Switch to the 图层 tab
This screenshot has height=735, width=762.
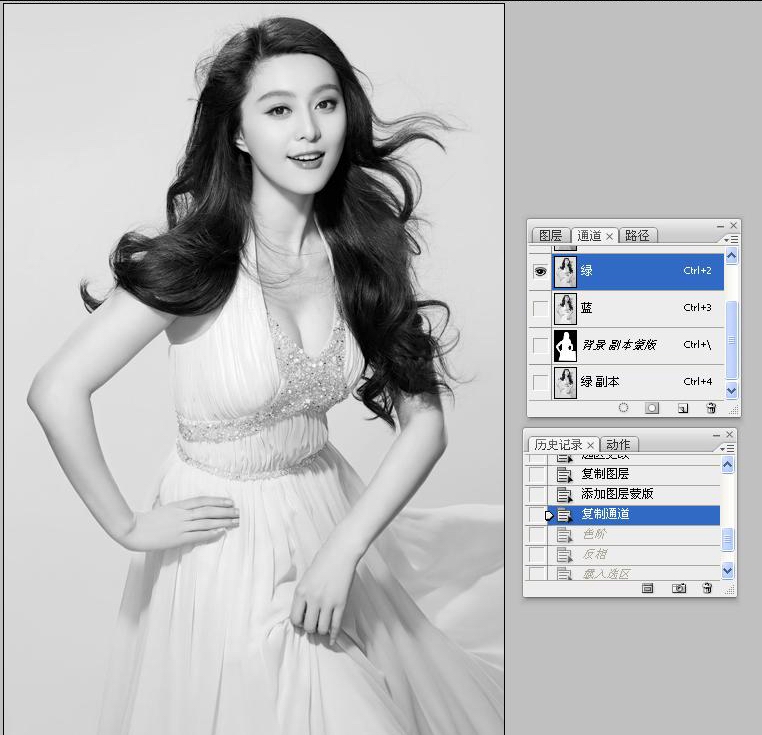[550, 236]
